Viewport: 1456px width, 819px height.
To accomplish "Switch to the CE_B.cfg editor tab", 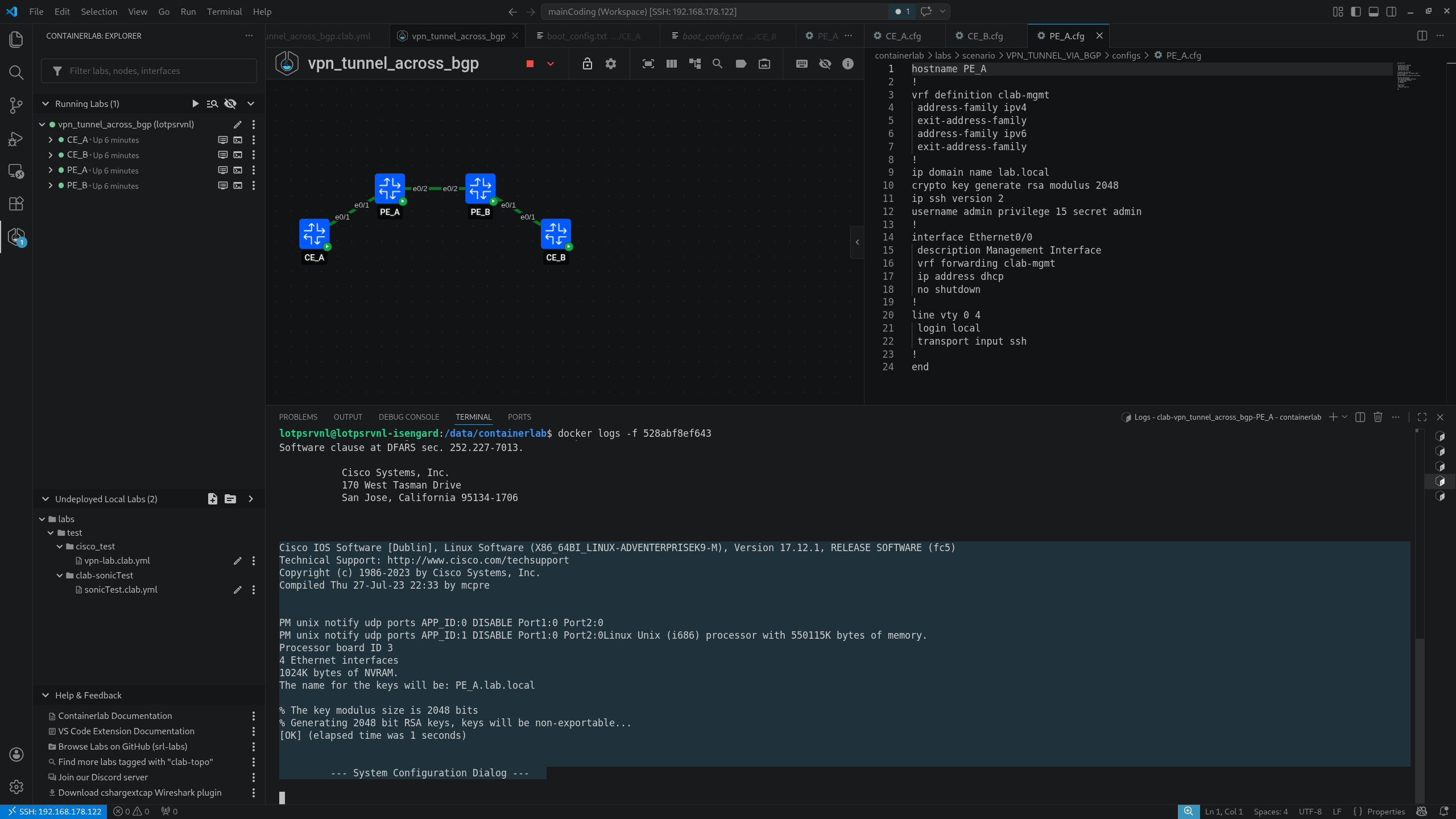I will click(x=985, y=36).
